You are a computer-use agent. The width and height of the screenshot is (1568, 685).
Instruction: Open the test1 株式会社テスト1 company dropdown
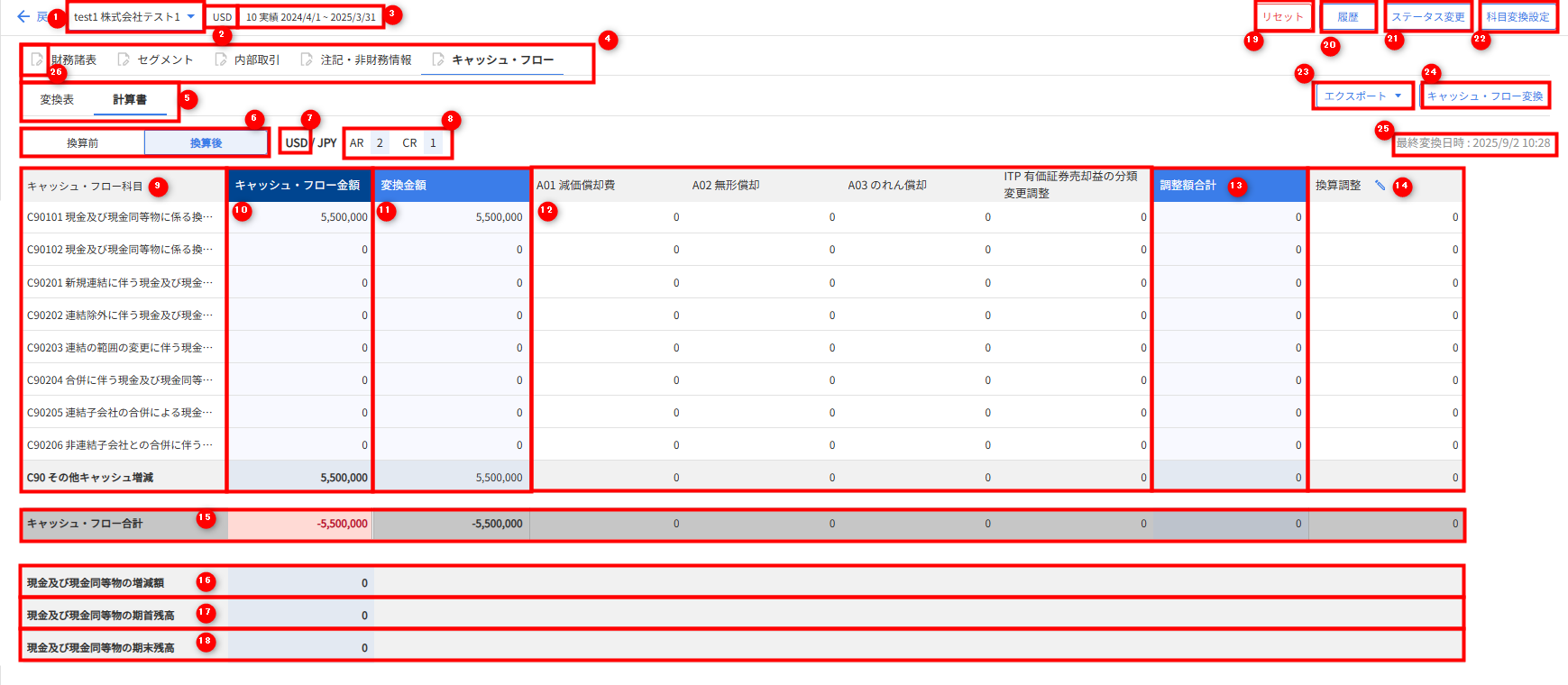(134, 17)
